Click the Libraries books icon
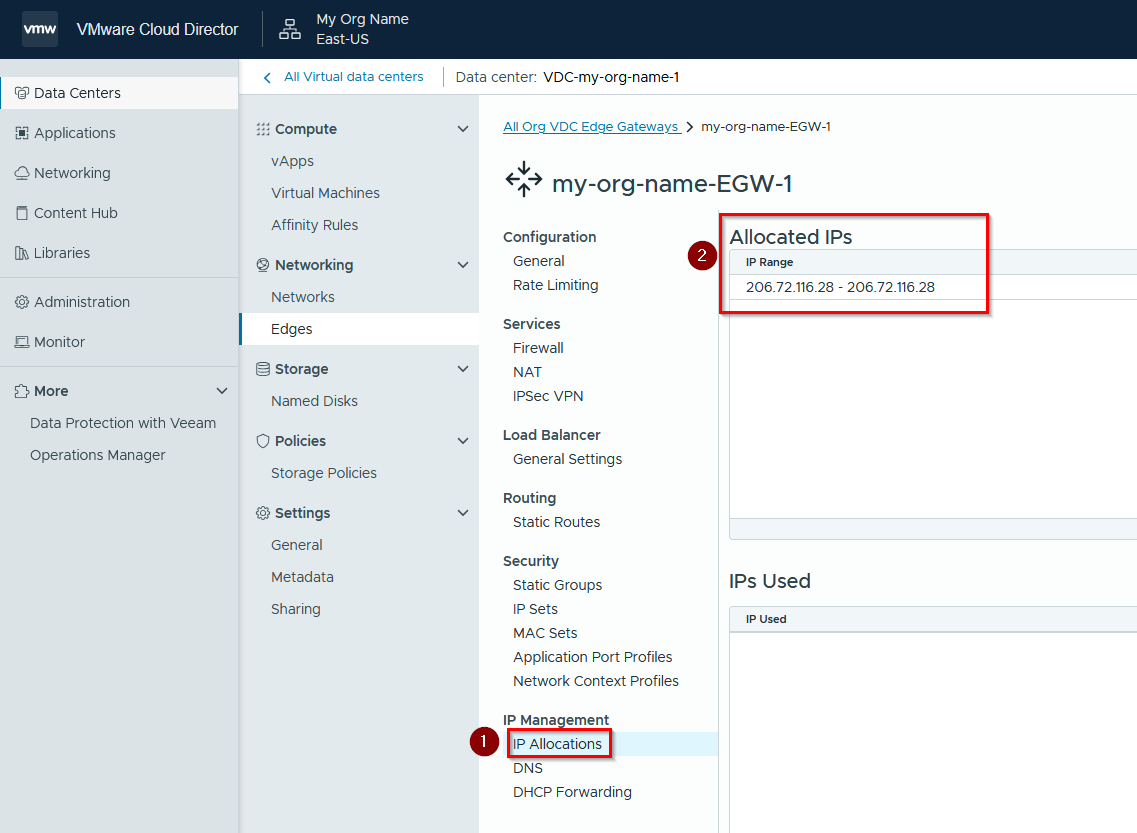Image resolution: width=1137 pixels, height=833 pixels. tap(22, 253)
